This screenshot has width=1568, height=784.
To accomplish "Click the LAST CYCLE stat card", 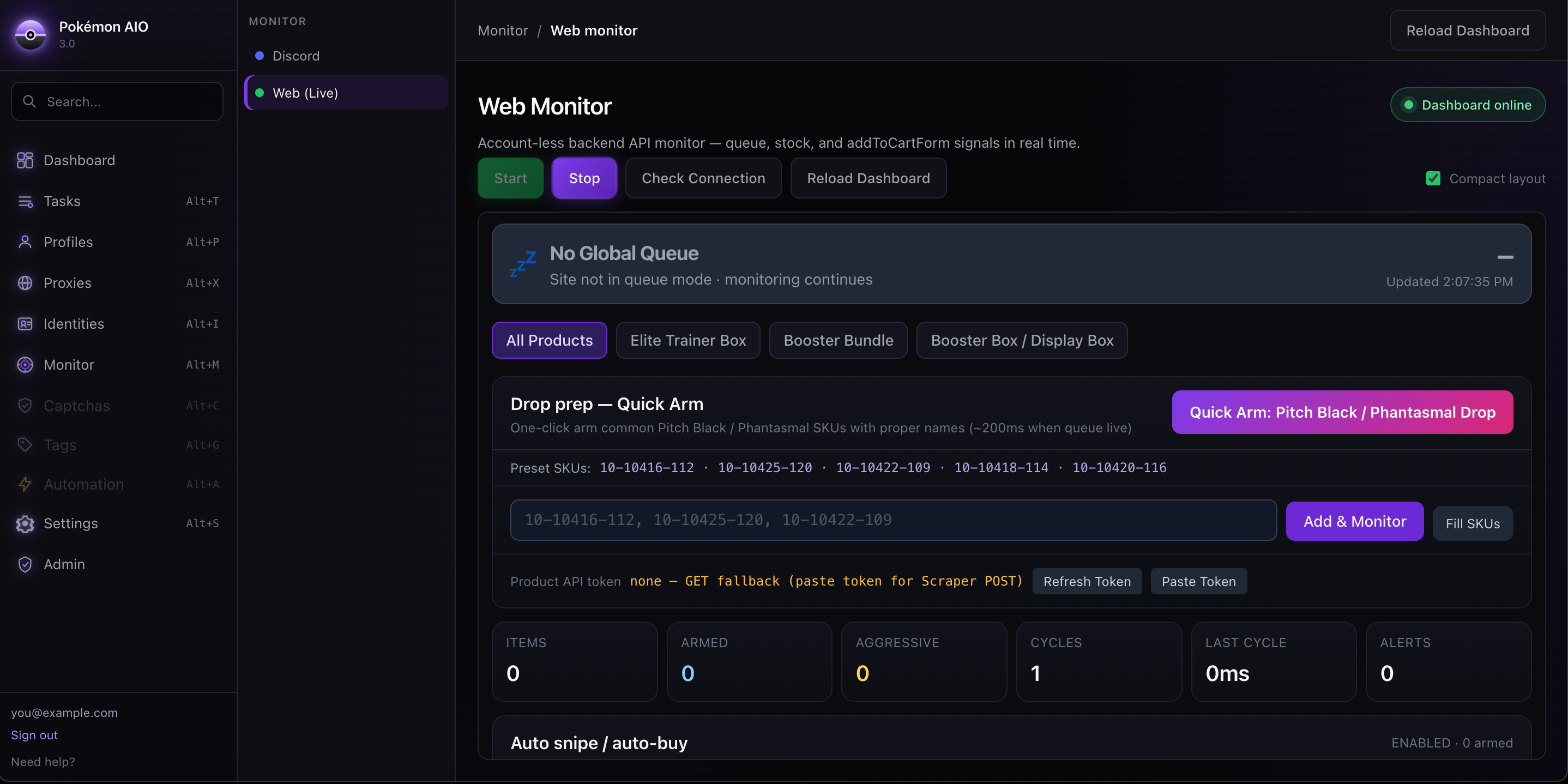I will (1274, 661).
